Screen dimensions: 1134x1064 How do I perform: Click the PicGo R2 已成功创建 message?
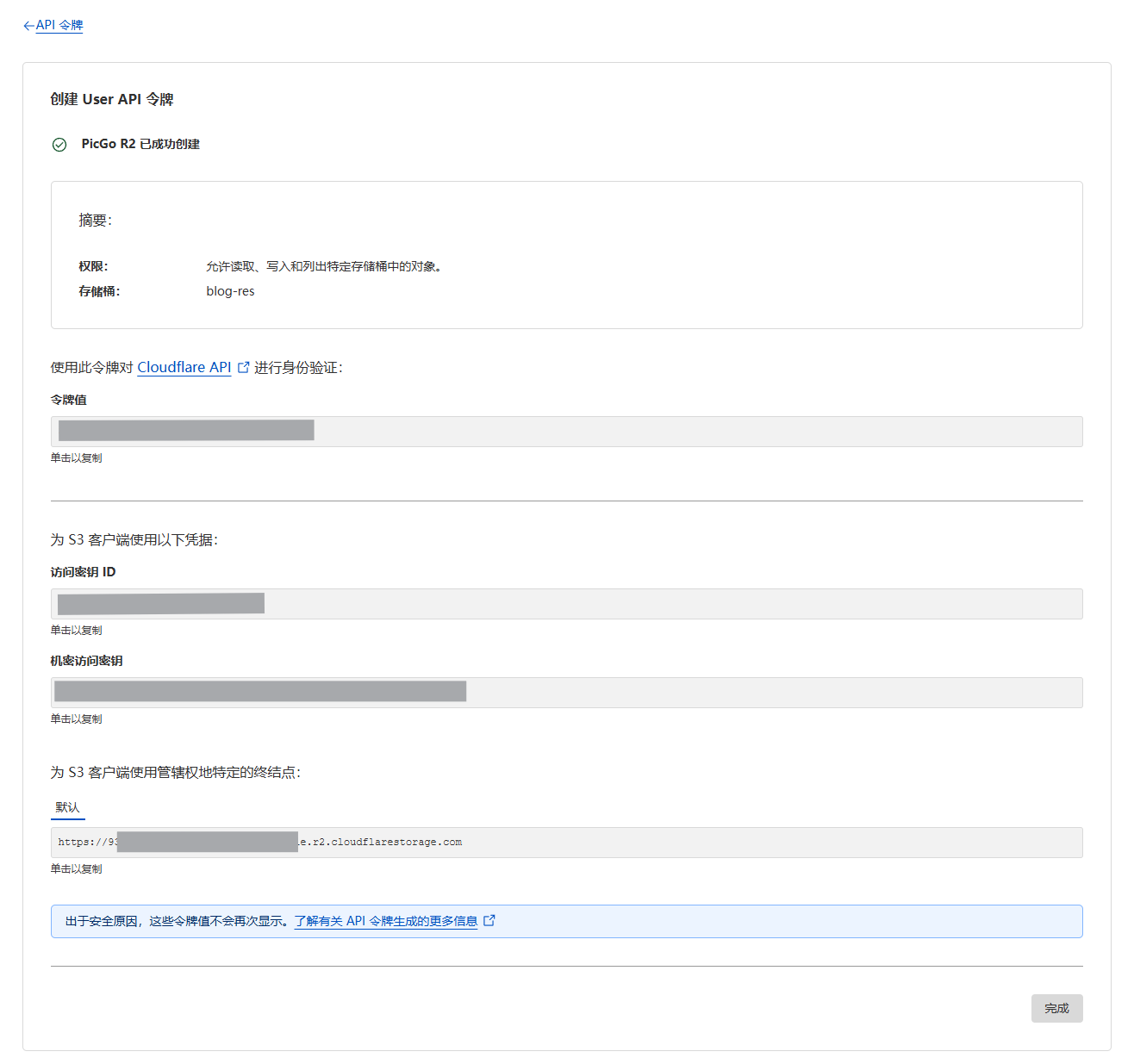[x=140, y=144]
